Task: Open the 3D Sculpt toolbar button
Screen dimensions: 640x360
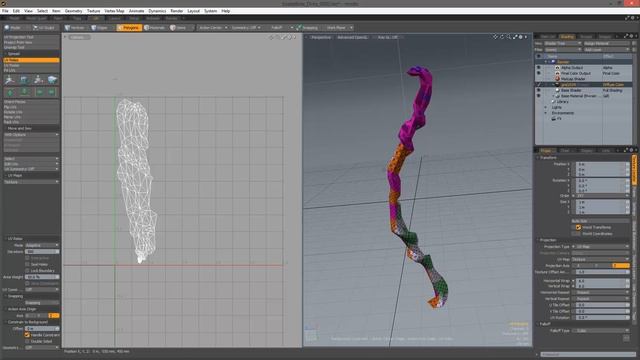Action: (44, 28)
